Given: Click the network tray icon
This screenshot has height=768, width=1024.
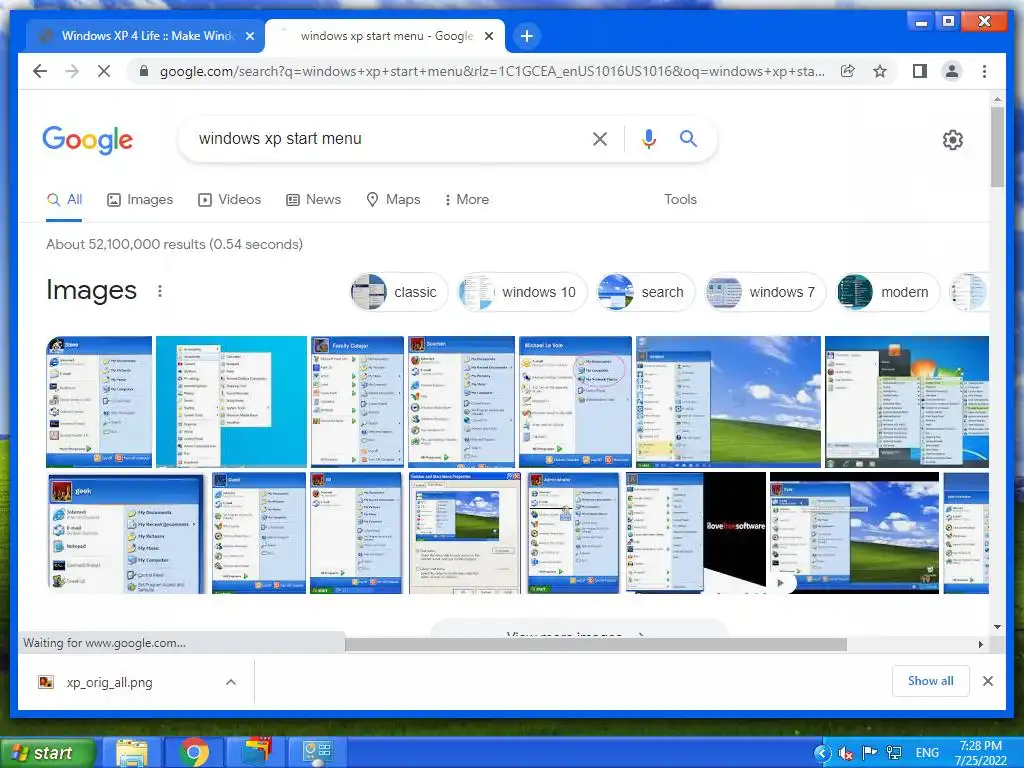Looking at the screenshot, I should [894, 753].
